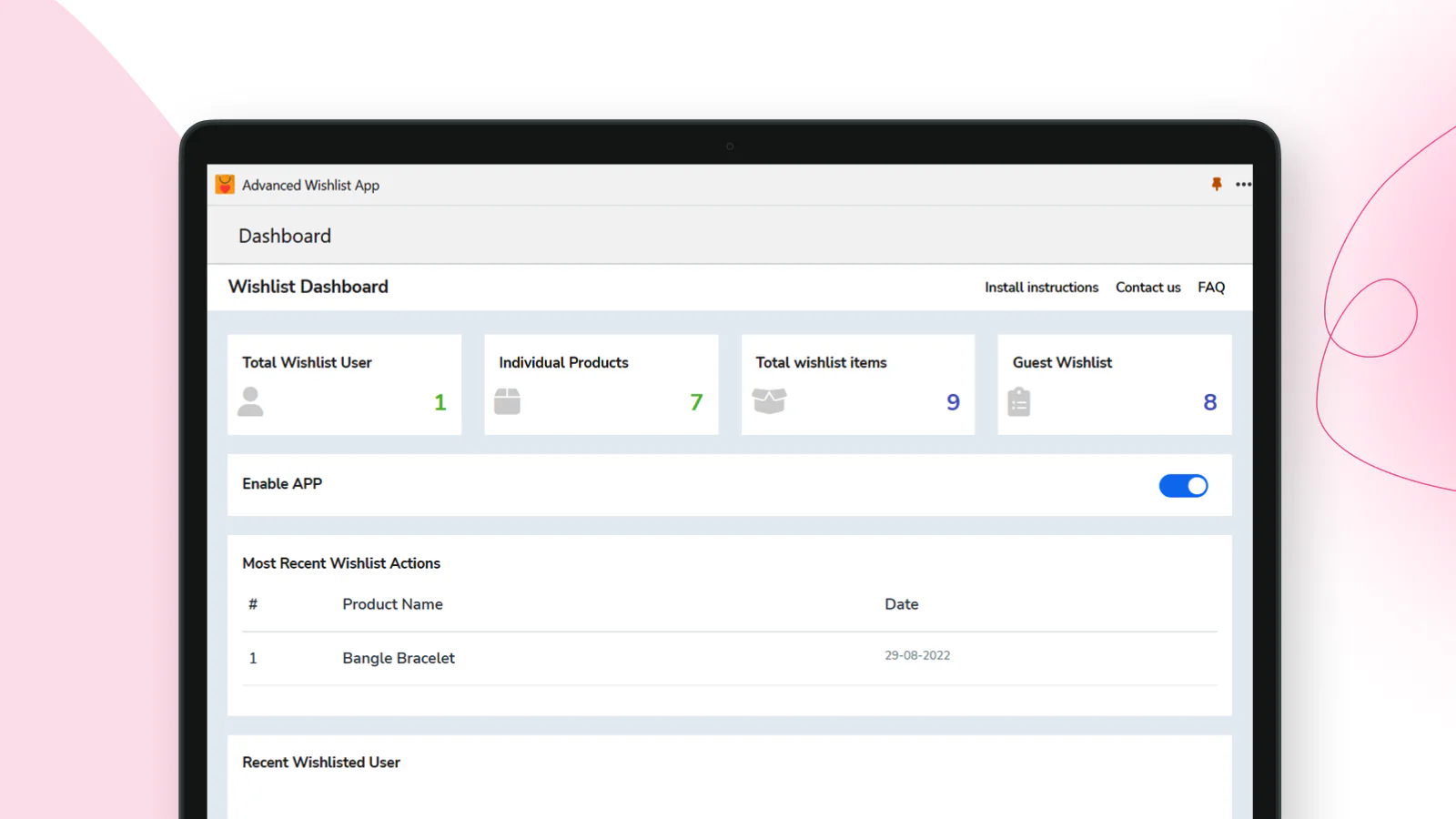Click row number 1 in actions table
Image resolution: width=1456 pixels, height=819 pixels.
[253, 658]
